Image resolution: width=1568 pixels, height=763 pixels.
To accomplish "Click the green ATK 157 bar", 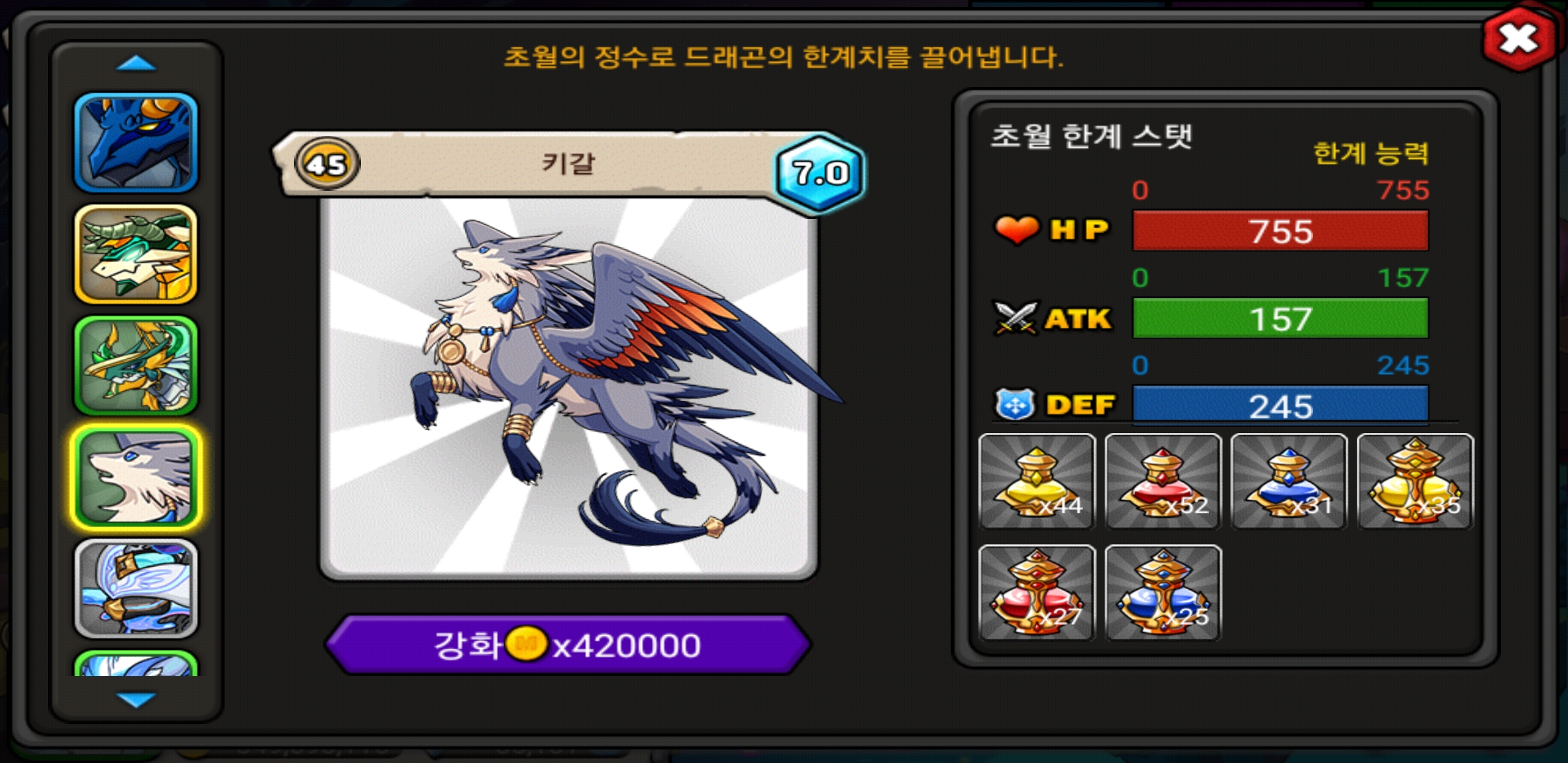I will coord(1280,318).
